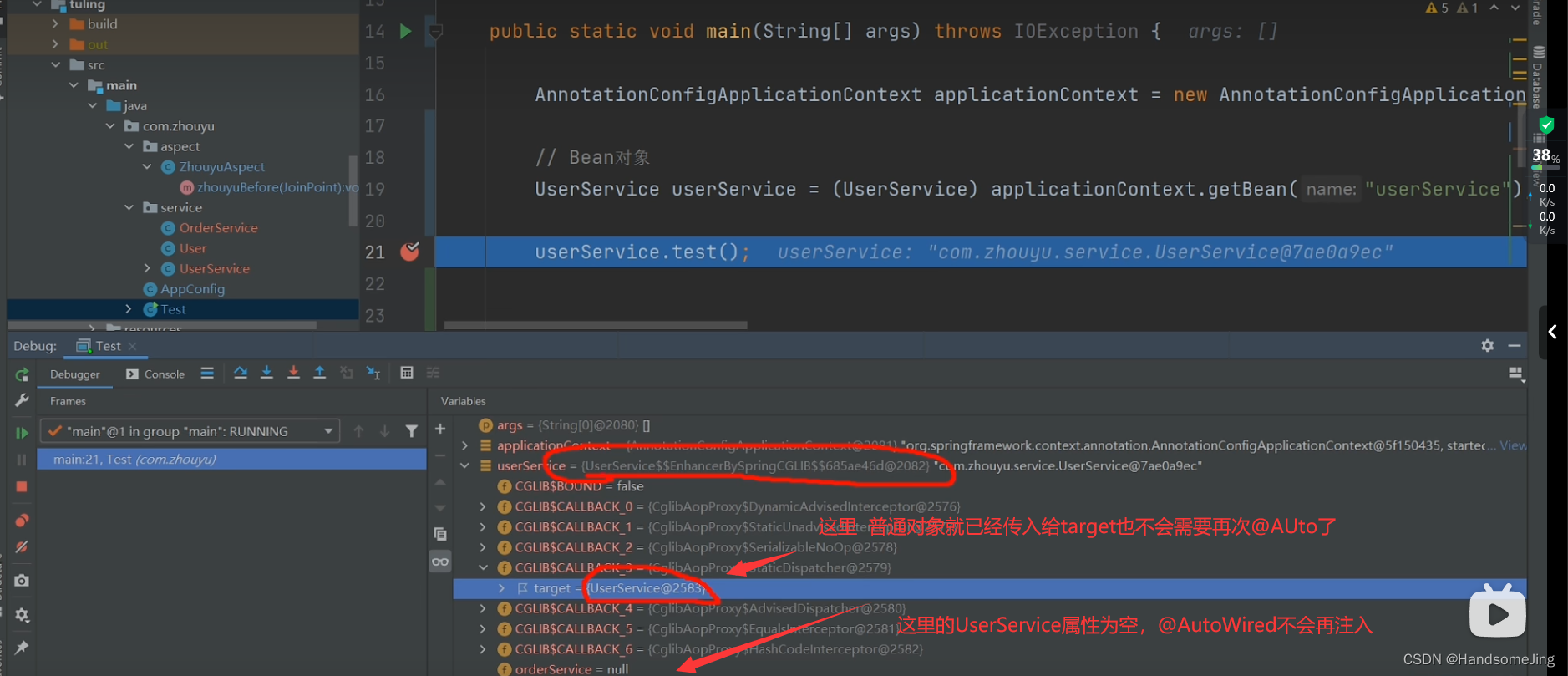Select previous frame up arrow
1568x676 pixels.
click(358, 431)
